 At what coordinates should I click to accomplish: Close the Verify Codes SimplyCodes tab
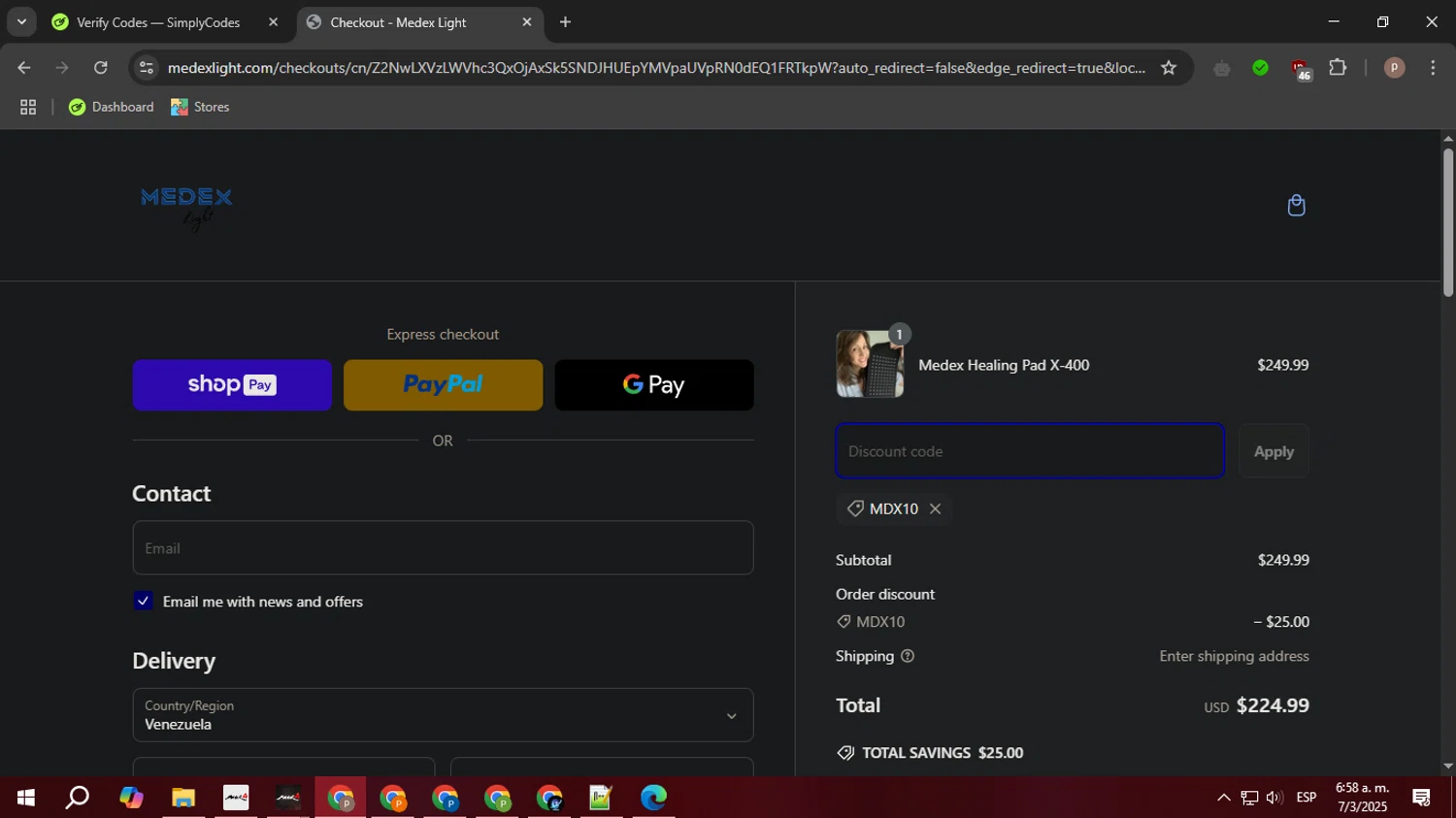click(x=273, y=22)
